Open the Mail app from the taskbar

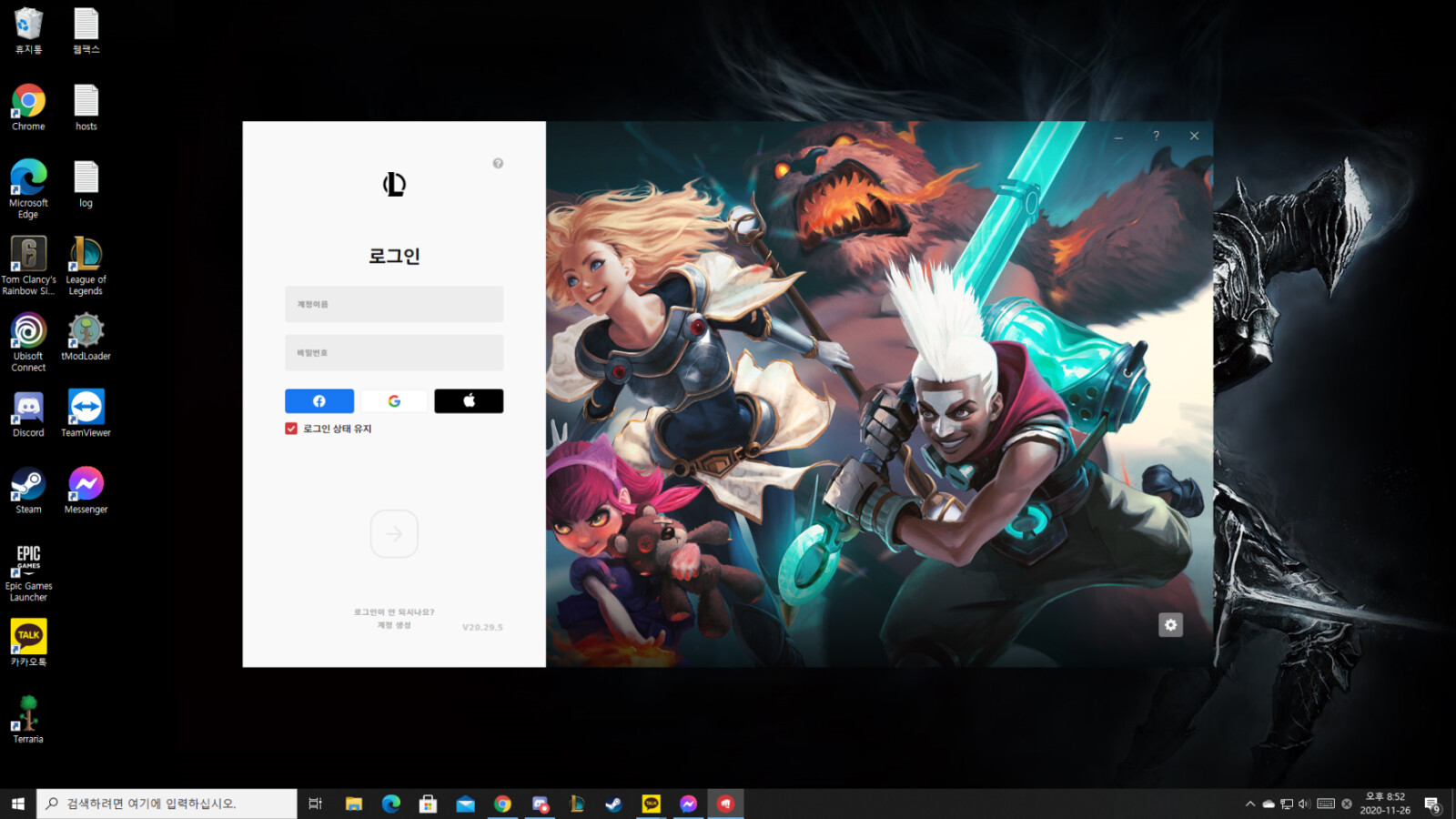click(x=465, y=804)
